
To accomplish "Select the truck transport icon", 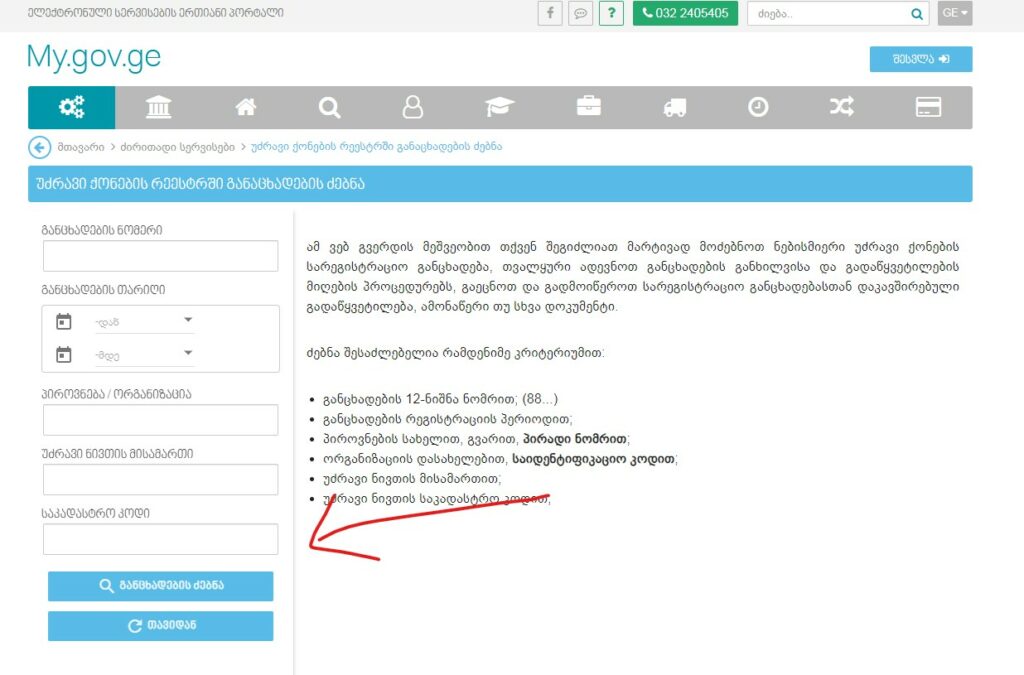I will tap(675, 107).
